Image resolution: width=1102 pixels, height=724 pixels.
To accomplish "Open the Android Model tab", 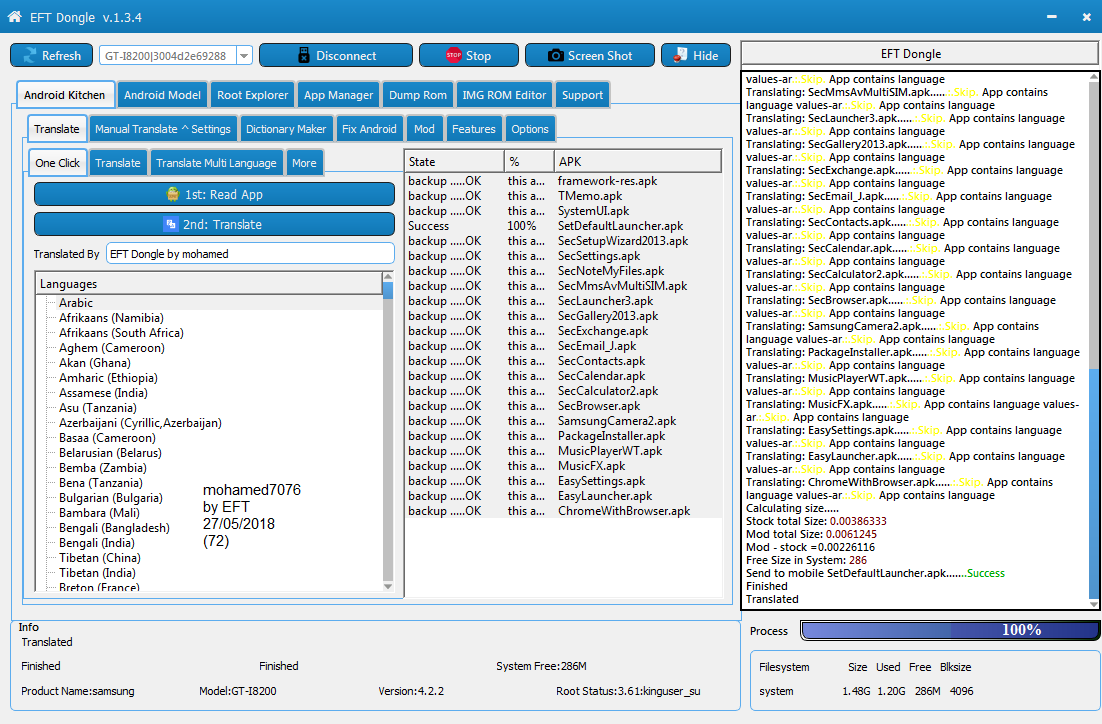I will point(162,95).
